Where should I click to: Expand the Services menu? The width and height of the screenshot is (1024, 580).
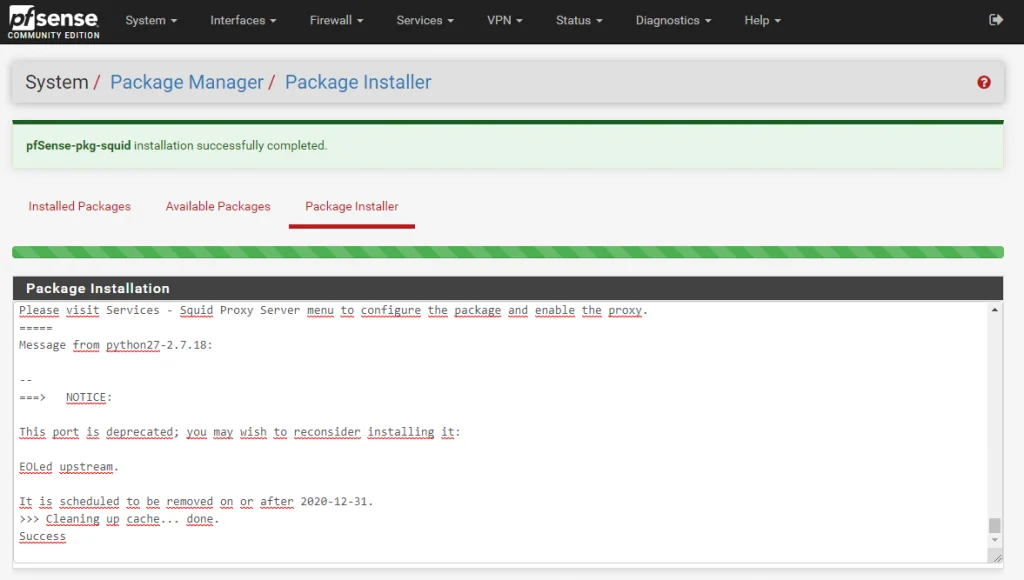pos(425,20)
